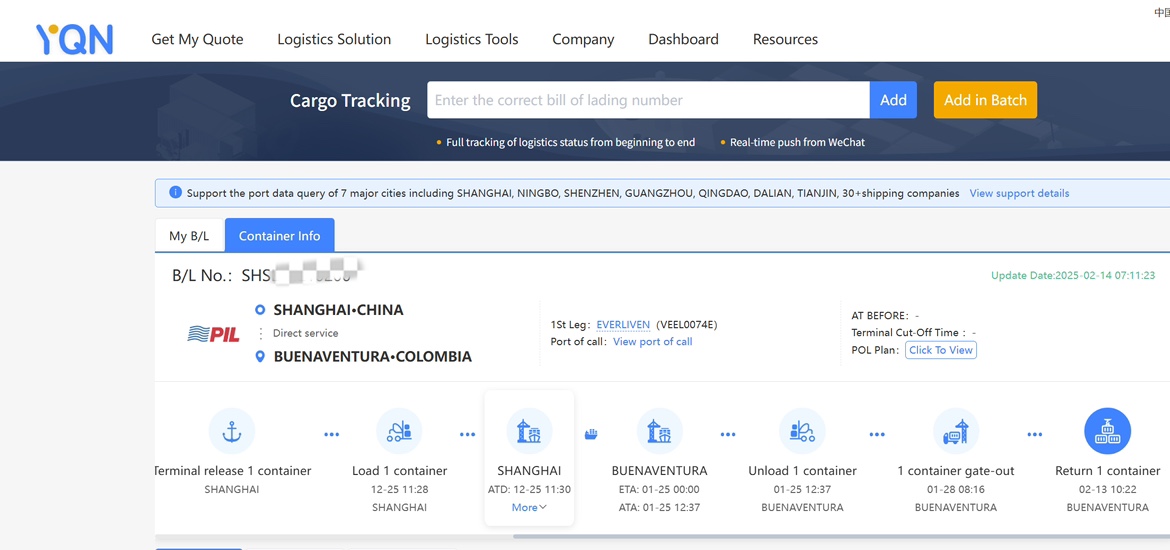Click the 02-13 10:22 return time
1170x550 pixels.
click(1107, 490)
